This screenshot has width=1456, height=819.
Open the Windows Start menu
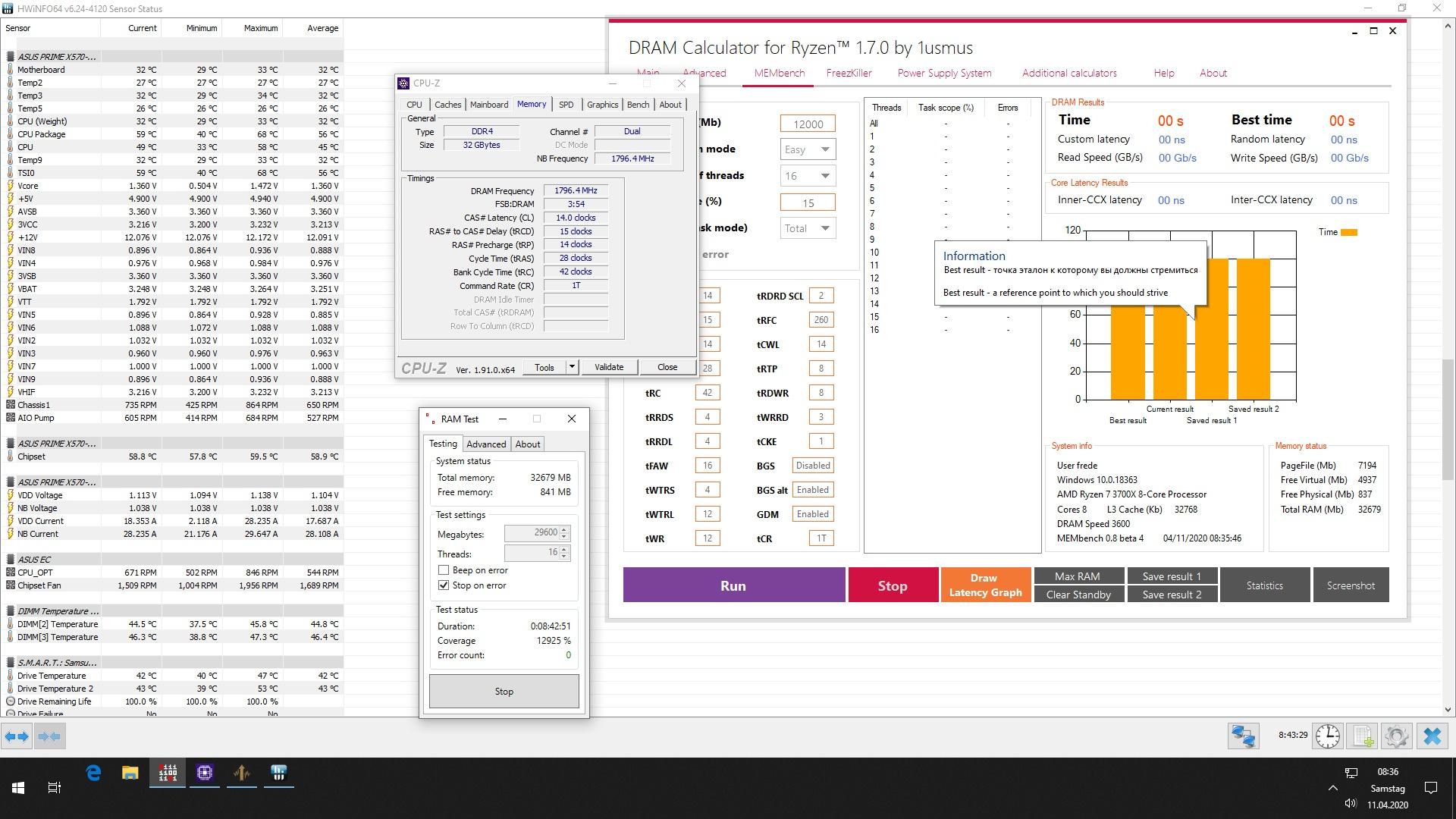tap(18, 788)
